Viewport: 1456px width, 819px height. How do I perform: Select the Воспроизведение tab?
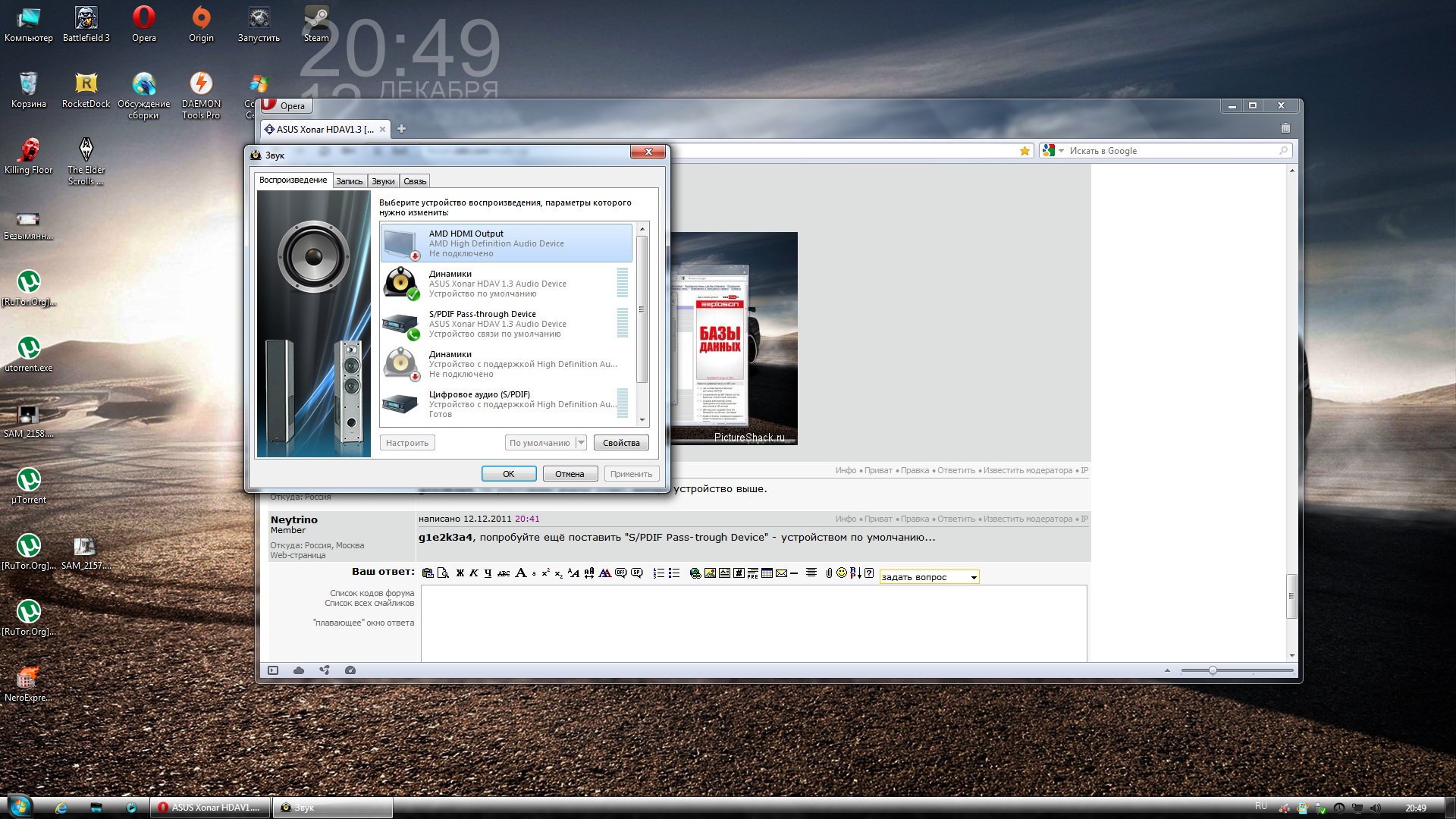[x=293, y=180]
